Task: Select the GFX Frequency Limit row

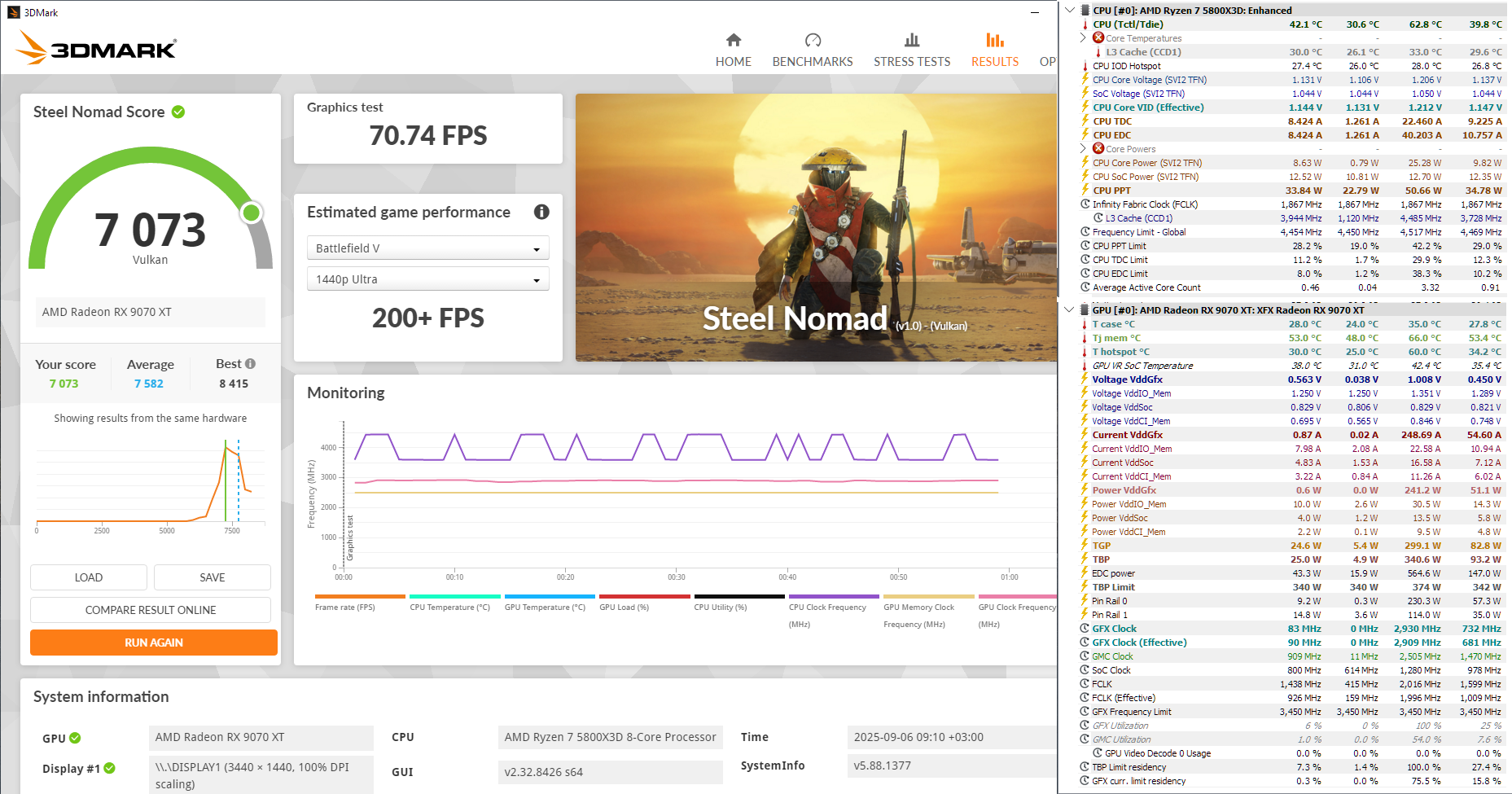Action: 1291,712
